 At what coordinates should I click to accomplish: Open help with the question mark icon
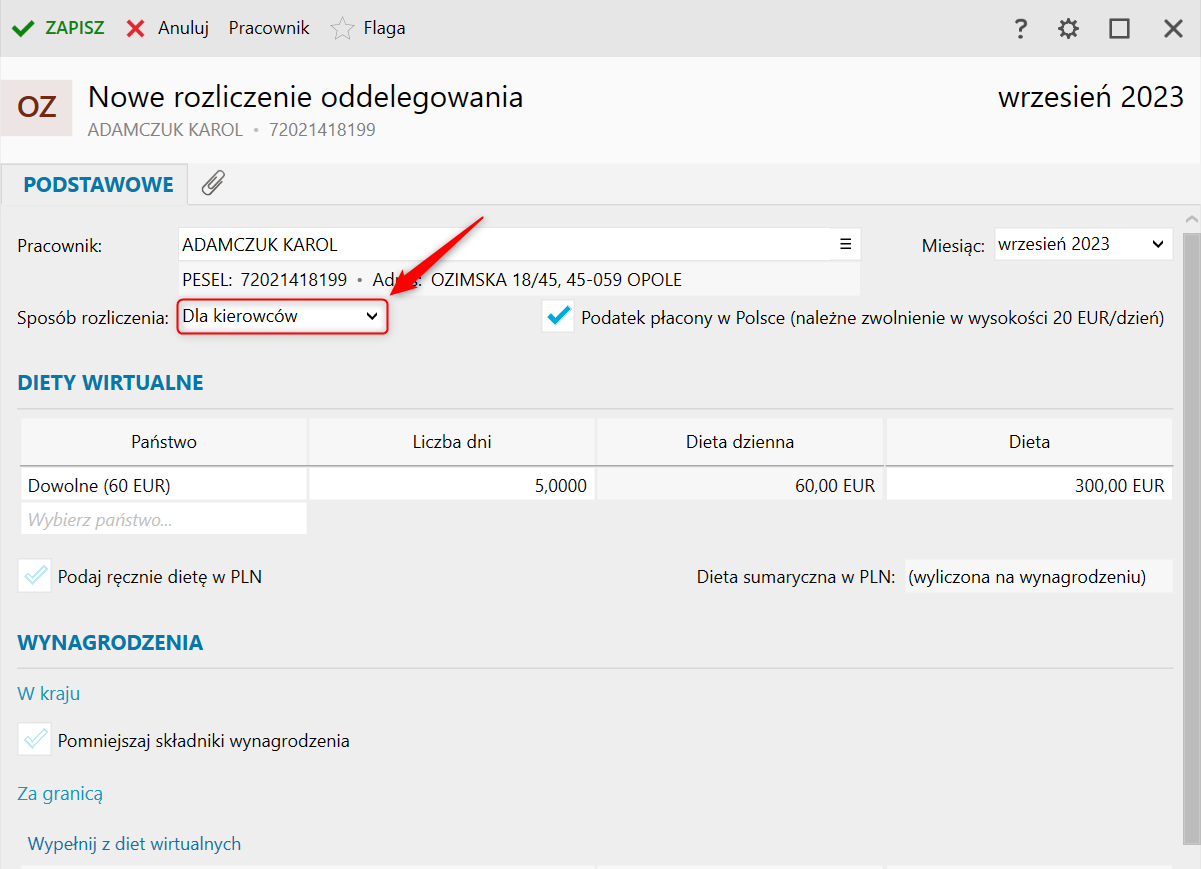tap(1020, 28)
